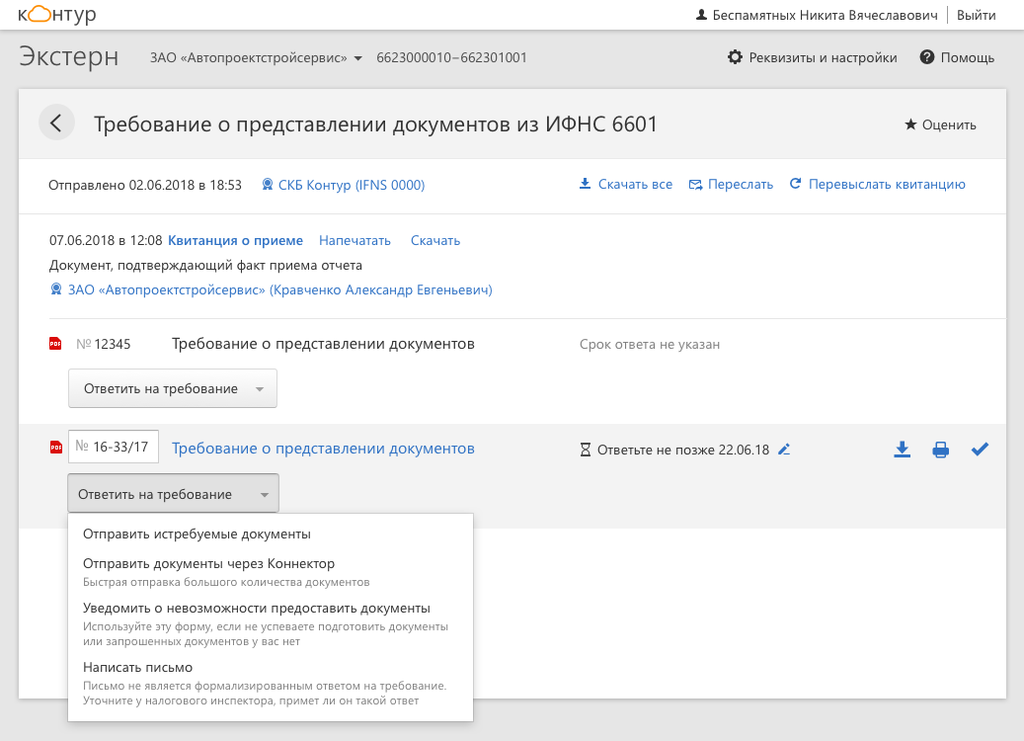Click the user profile icon
1024x741 pixels.
[701, 14]
